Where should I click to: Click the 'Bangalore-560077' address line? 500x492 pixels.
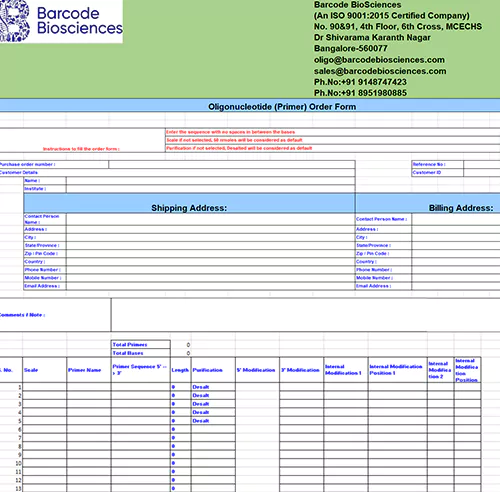(x=351, y=49)
